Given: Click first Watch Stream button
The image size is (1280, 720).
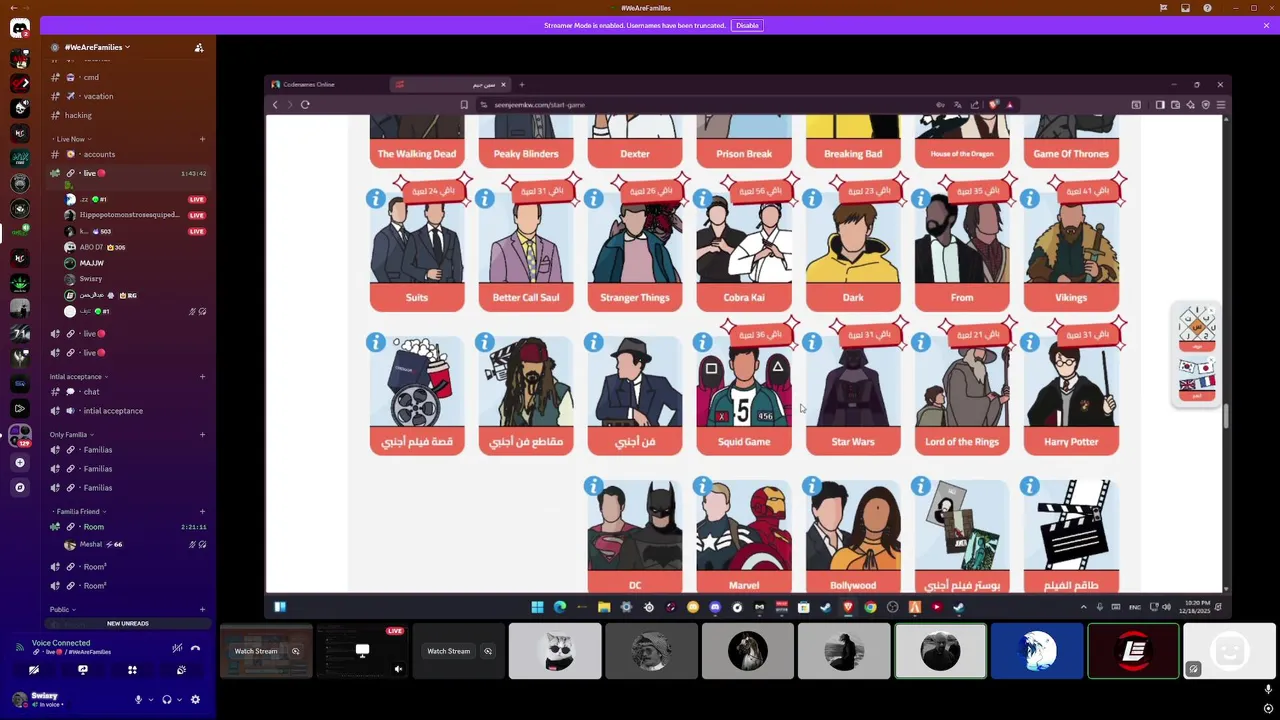Looking at the screenshot, I should (256, 651).
